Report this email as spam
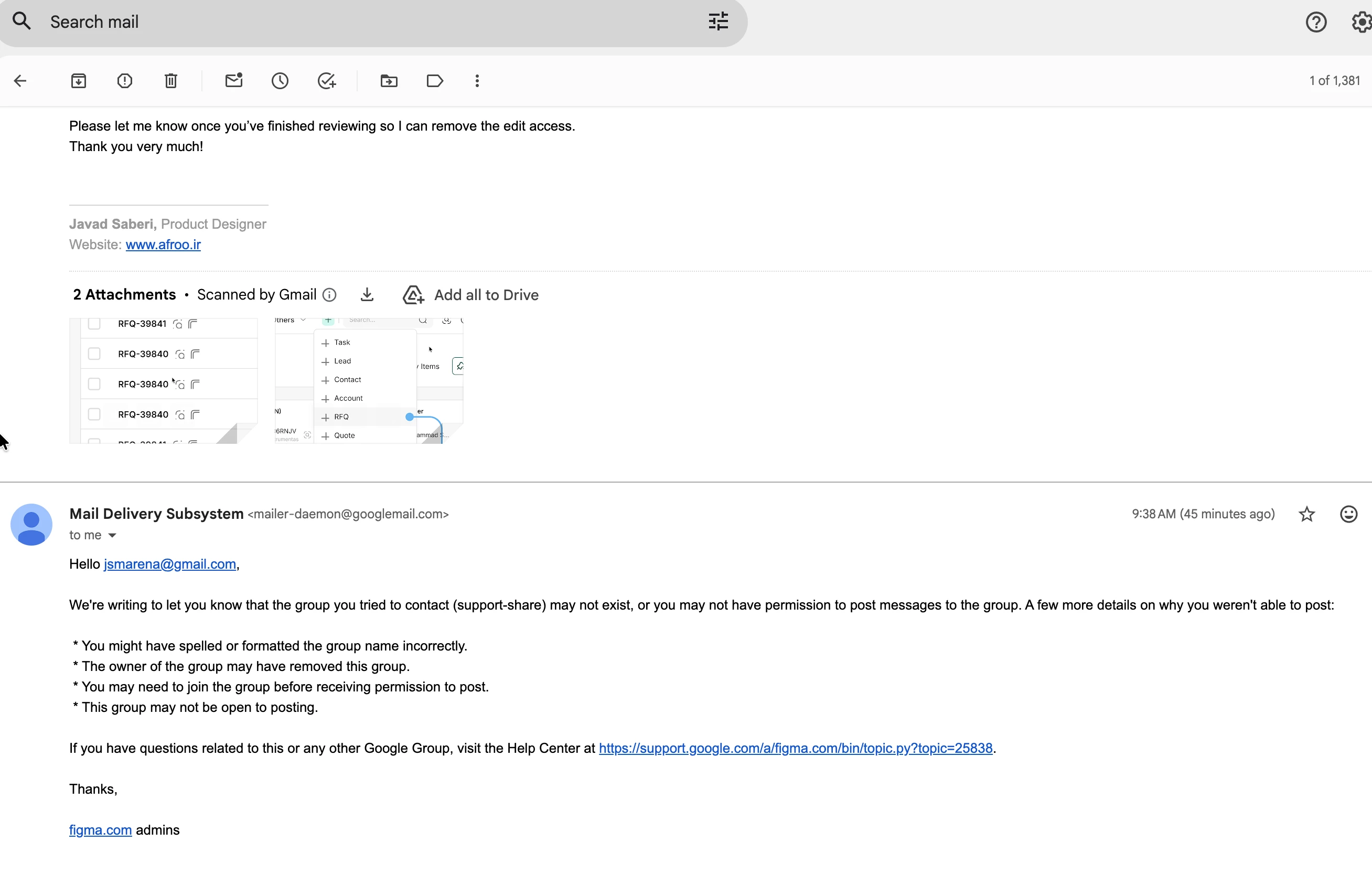1372x874 pixels. pyautogui.click(x=125, y=81)
